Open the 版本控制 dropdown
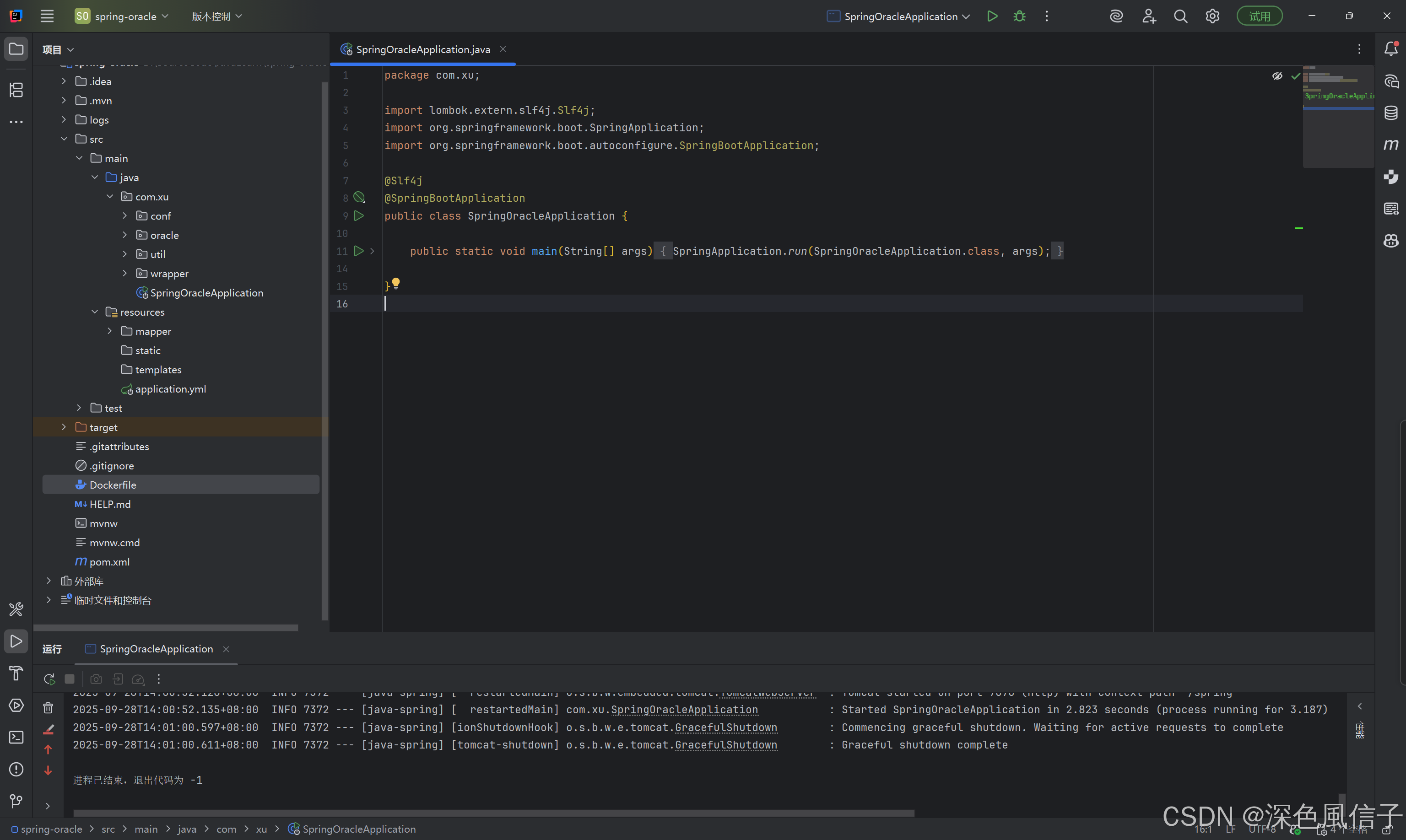 pos(216,16)
